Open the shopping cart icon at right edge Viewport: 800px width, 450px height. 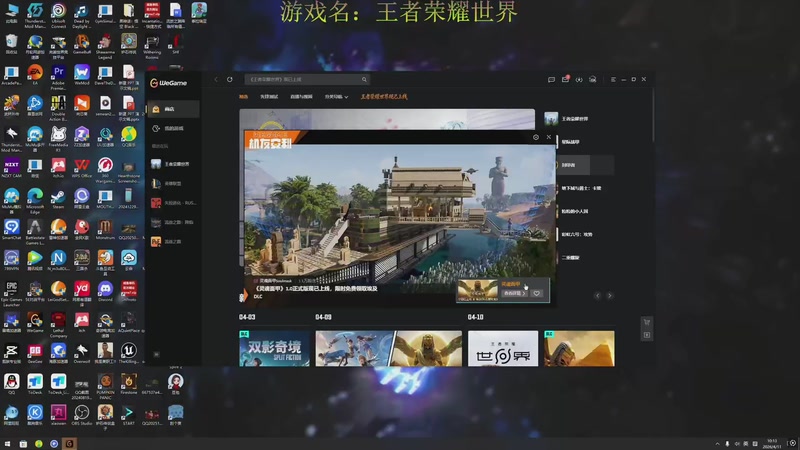pyautogui.click(x=646, y=322)
